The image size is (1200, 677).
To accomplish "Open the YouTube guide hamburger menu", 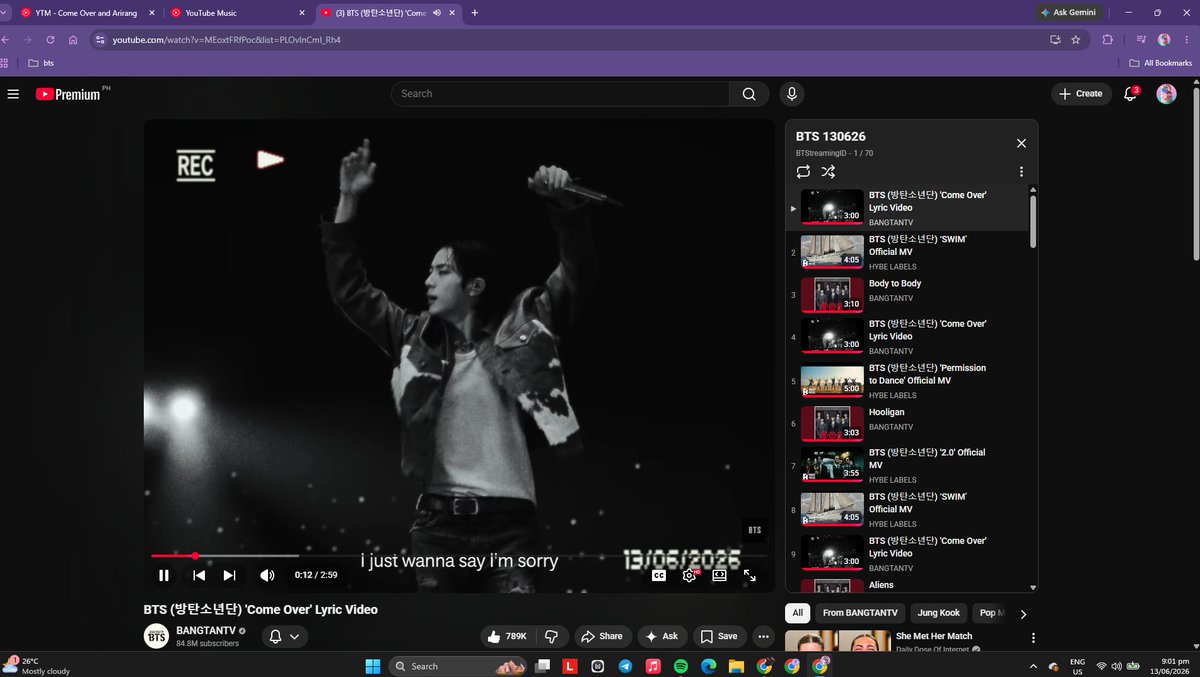I will click(x=13, y=94).
